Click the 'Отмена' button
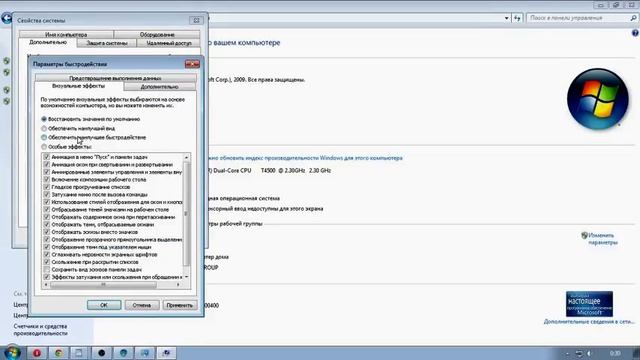Screen dimensions: 640x360 (x=142, y=305)
